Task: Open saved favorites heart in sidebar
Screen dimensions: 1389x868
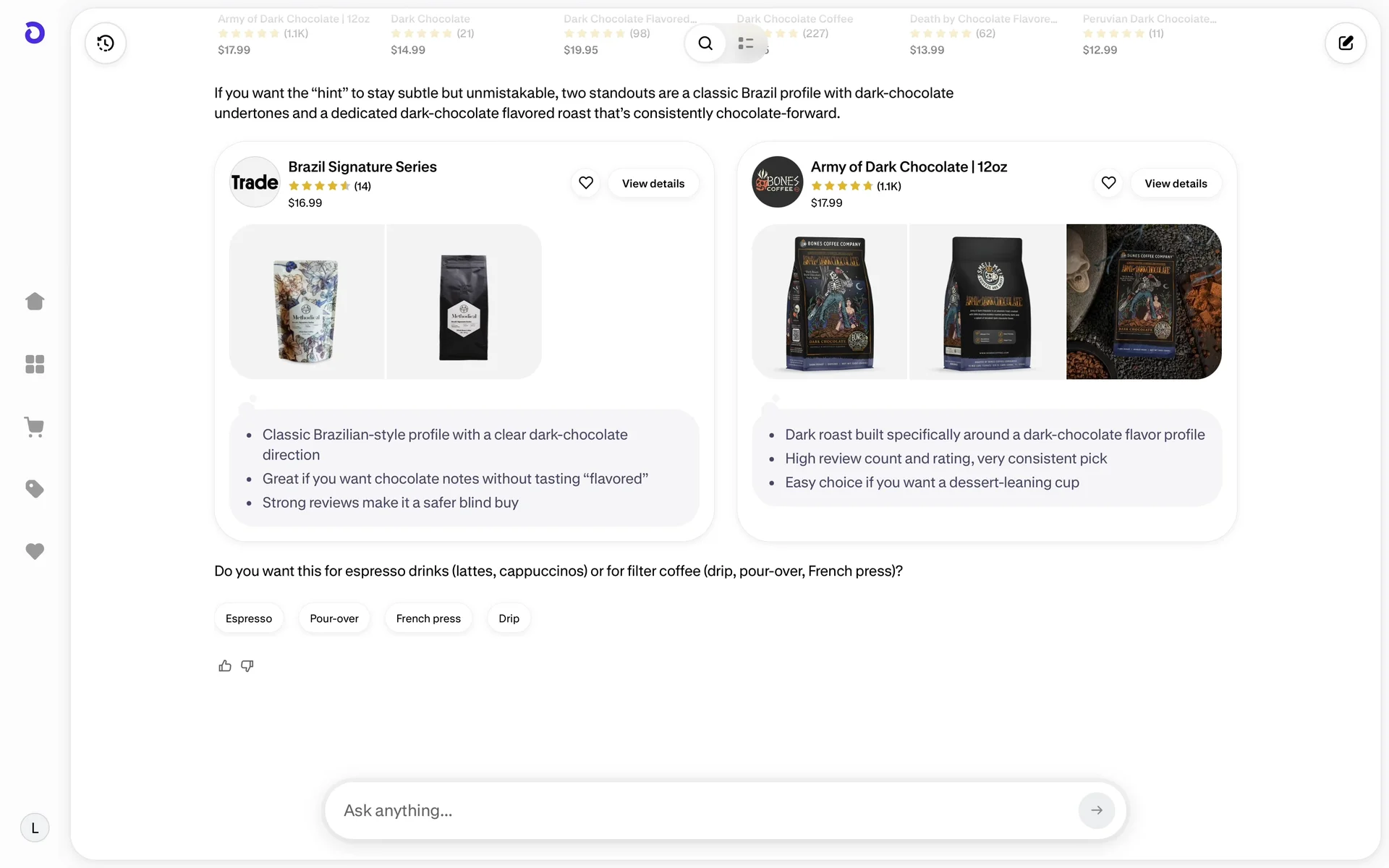Action: (35, 551)
